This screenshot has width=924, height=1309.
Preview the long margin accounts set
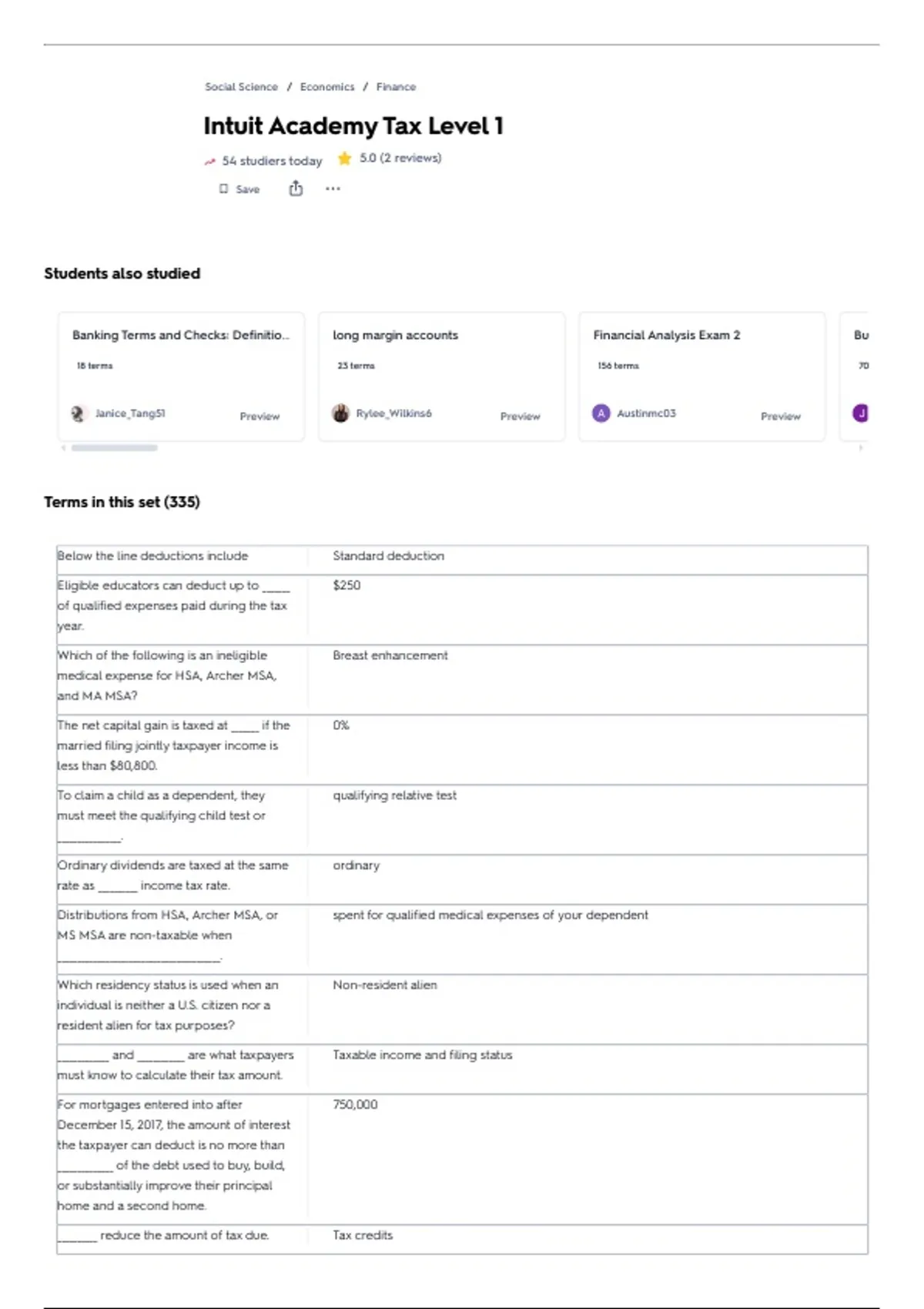pyautogui.click(x=520, y=417)
